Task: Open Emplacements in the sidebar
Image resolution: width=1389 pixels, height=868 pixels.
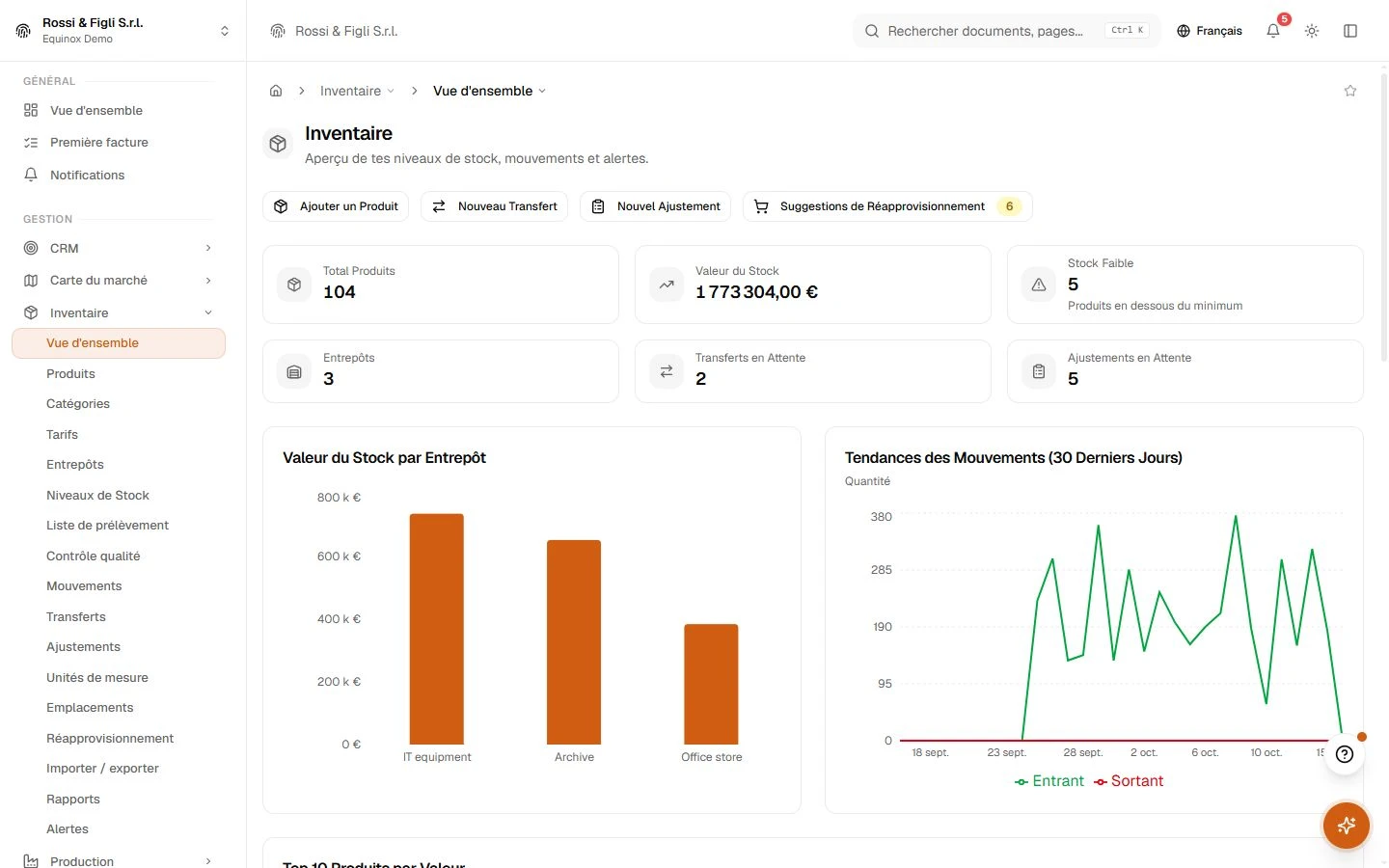Action: click(119, 708)
